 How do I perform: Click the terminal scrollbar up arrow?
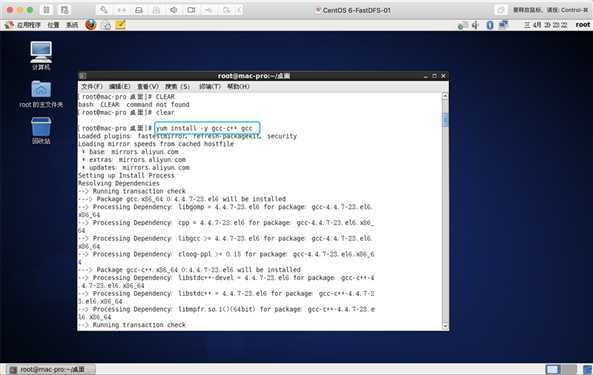pos(445,96)
